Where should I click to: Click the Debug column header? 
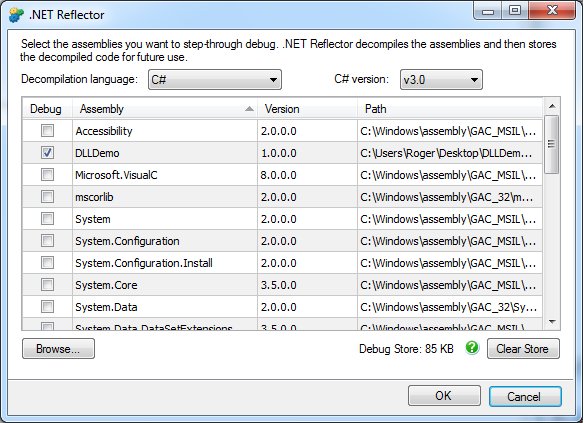[x=48, y=109]
